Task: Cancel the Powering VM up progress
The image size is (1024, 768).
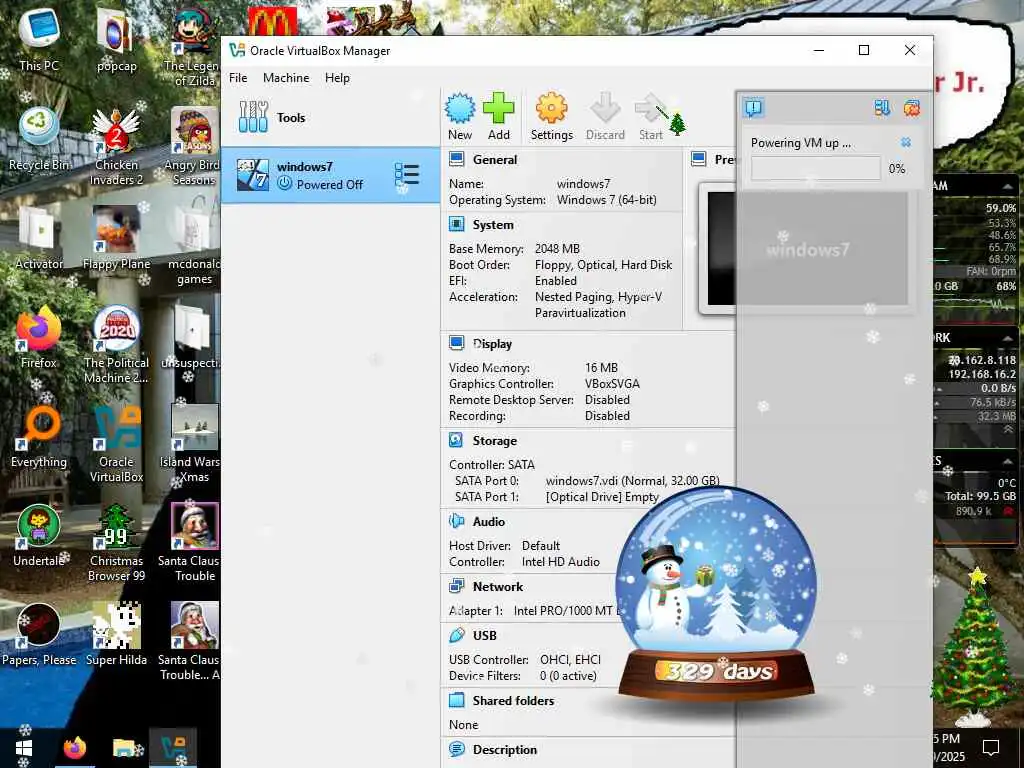Action: click(x=905, y=142)
